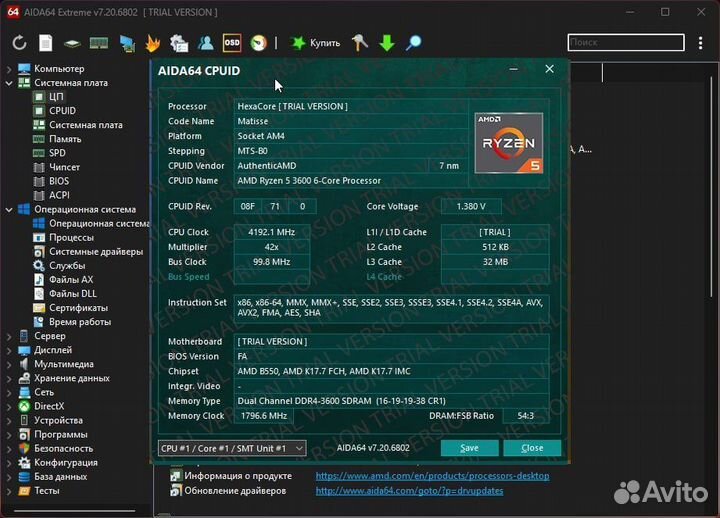Click the CPU Clock value 4192.1 MHz

(271, 232)
